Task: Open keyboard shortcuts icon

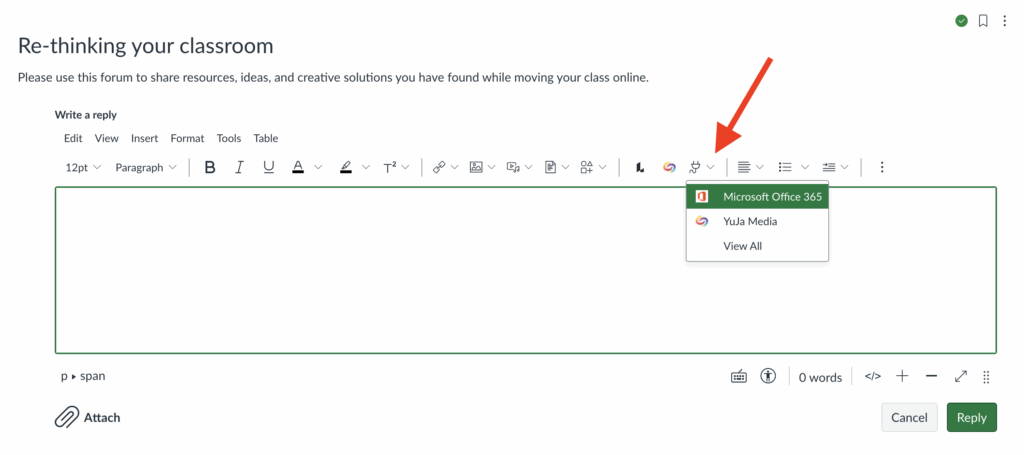Action: [739, 377]
